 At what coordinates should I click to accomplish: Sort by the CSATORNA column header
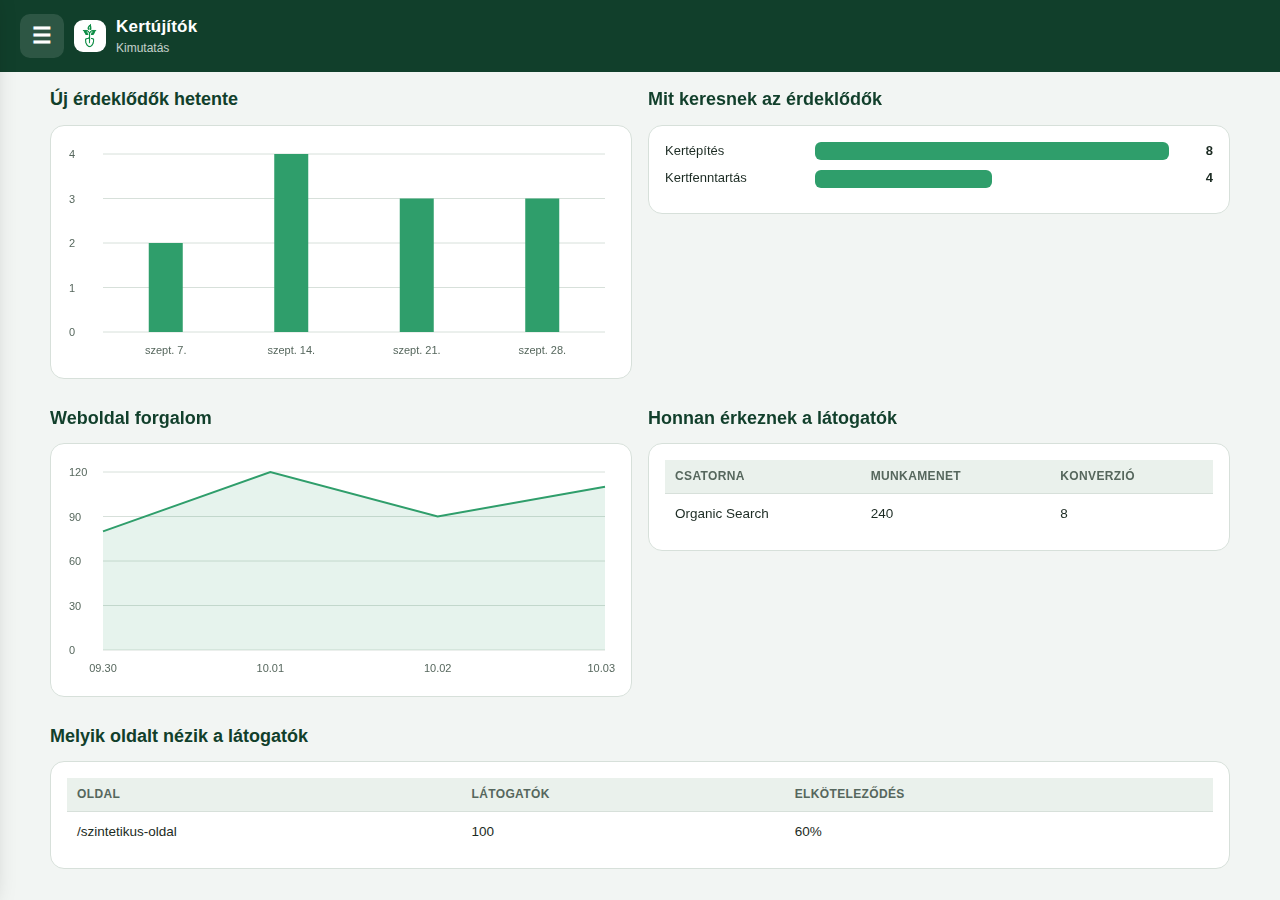coord(710,476)
